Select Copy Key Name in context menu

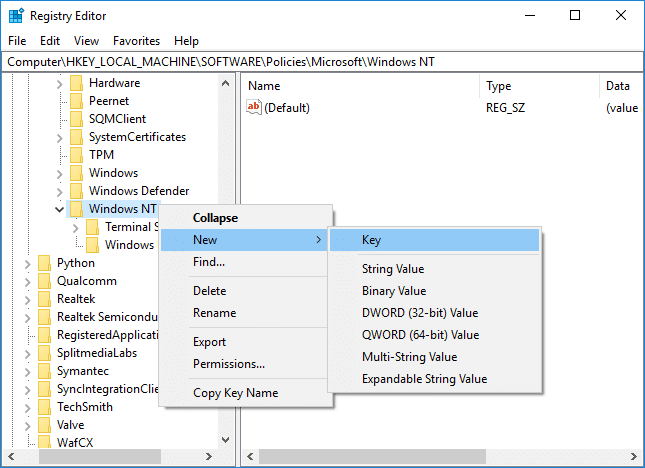pyautogui.click(x=235, y=393)
